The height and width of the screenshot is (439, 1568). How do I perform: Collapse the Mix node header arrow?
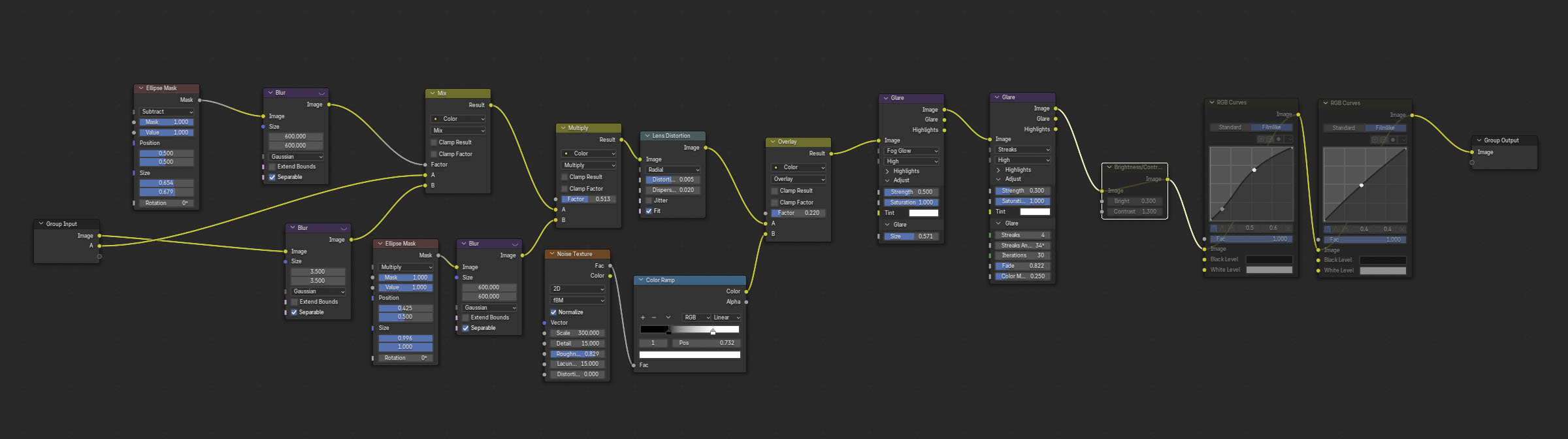(432, 93)
